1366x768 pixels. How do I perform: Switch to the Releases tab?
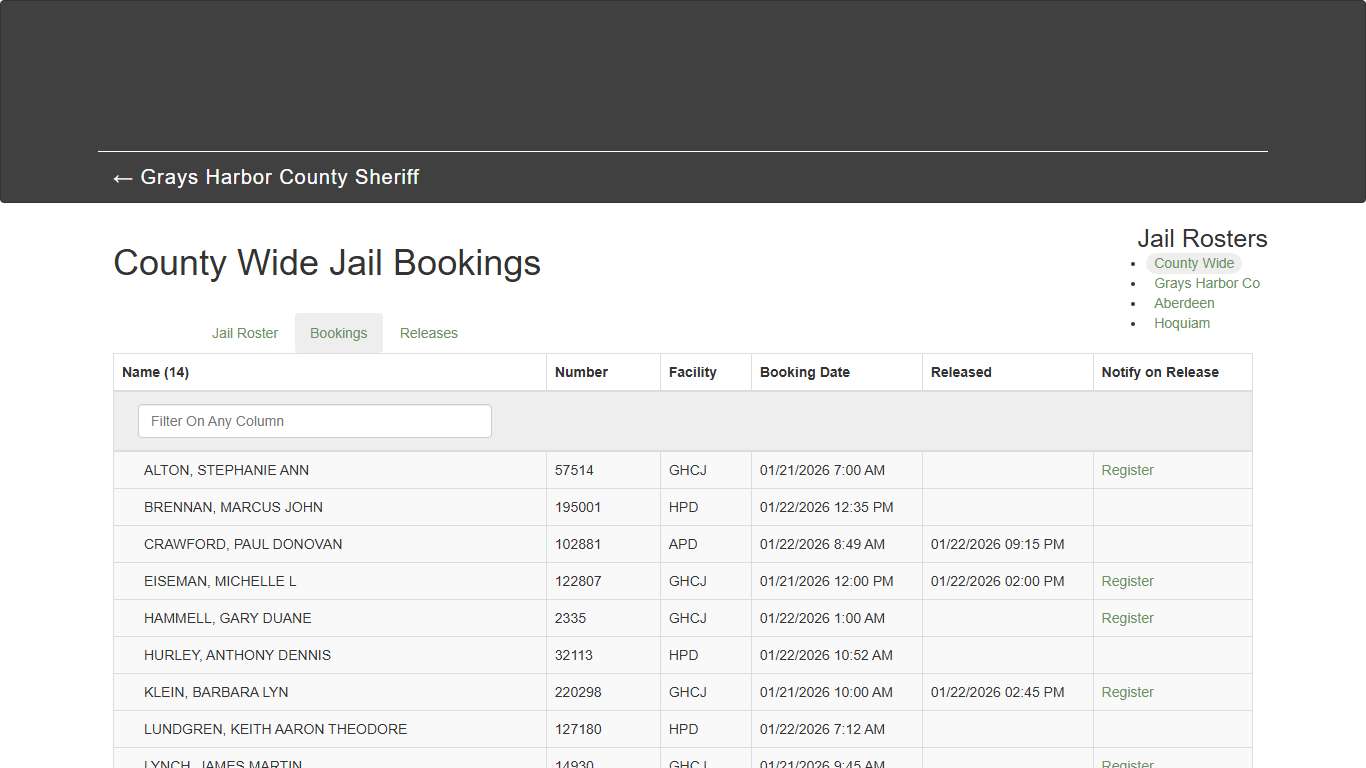pos(428,333)
